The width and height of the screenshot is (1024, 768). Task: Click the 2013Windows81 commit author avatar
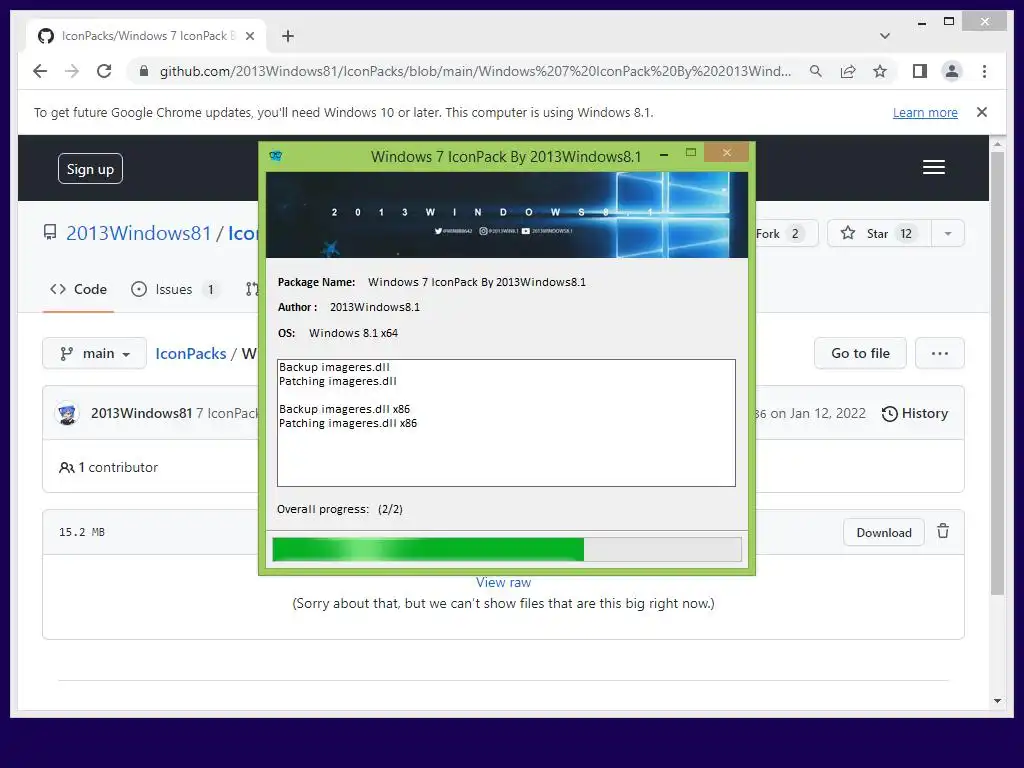click(x=67, y=413)
